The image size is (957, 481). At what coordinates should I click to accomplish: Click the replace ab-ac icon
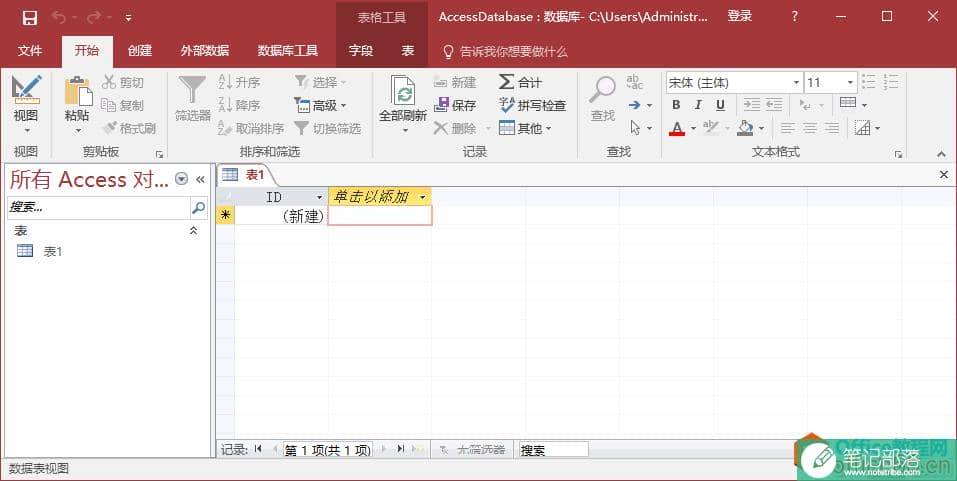(x=635, y=82)
